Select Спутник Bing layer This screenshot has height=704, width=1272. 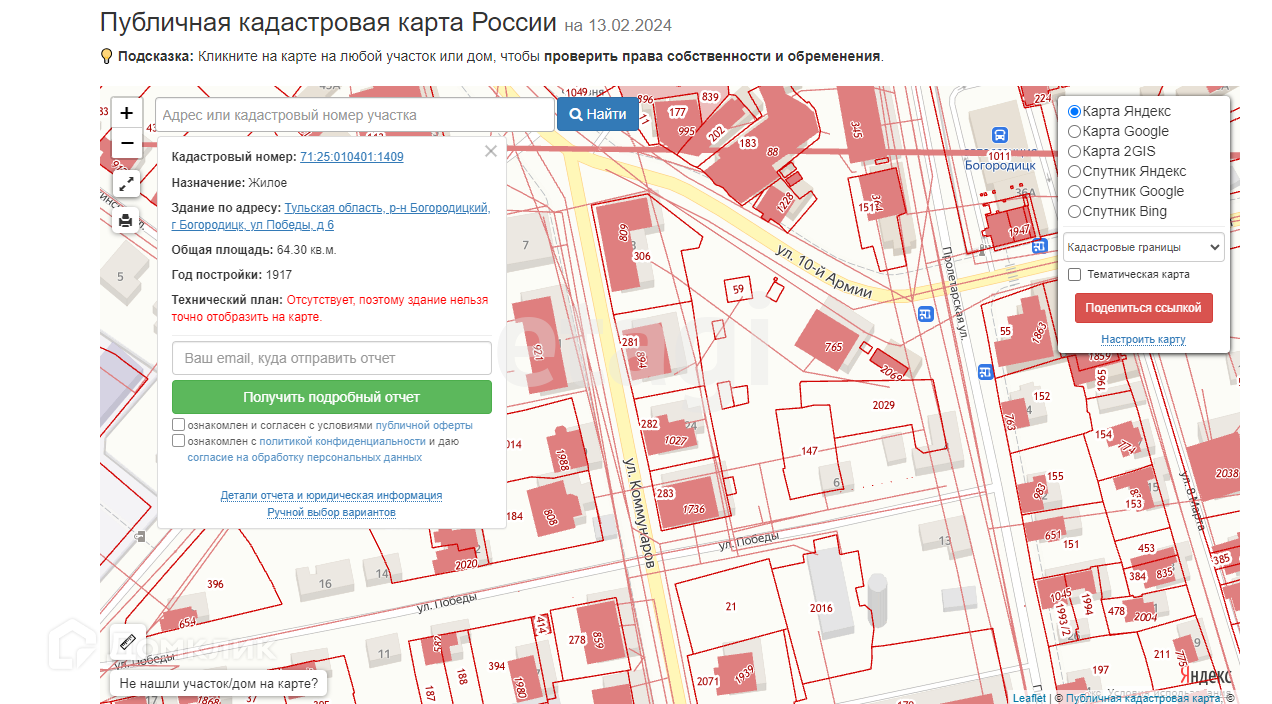point(1075,211)
